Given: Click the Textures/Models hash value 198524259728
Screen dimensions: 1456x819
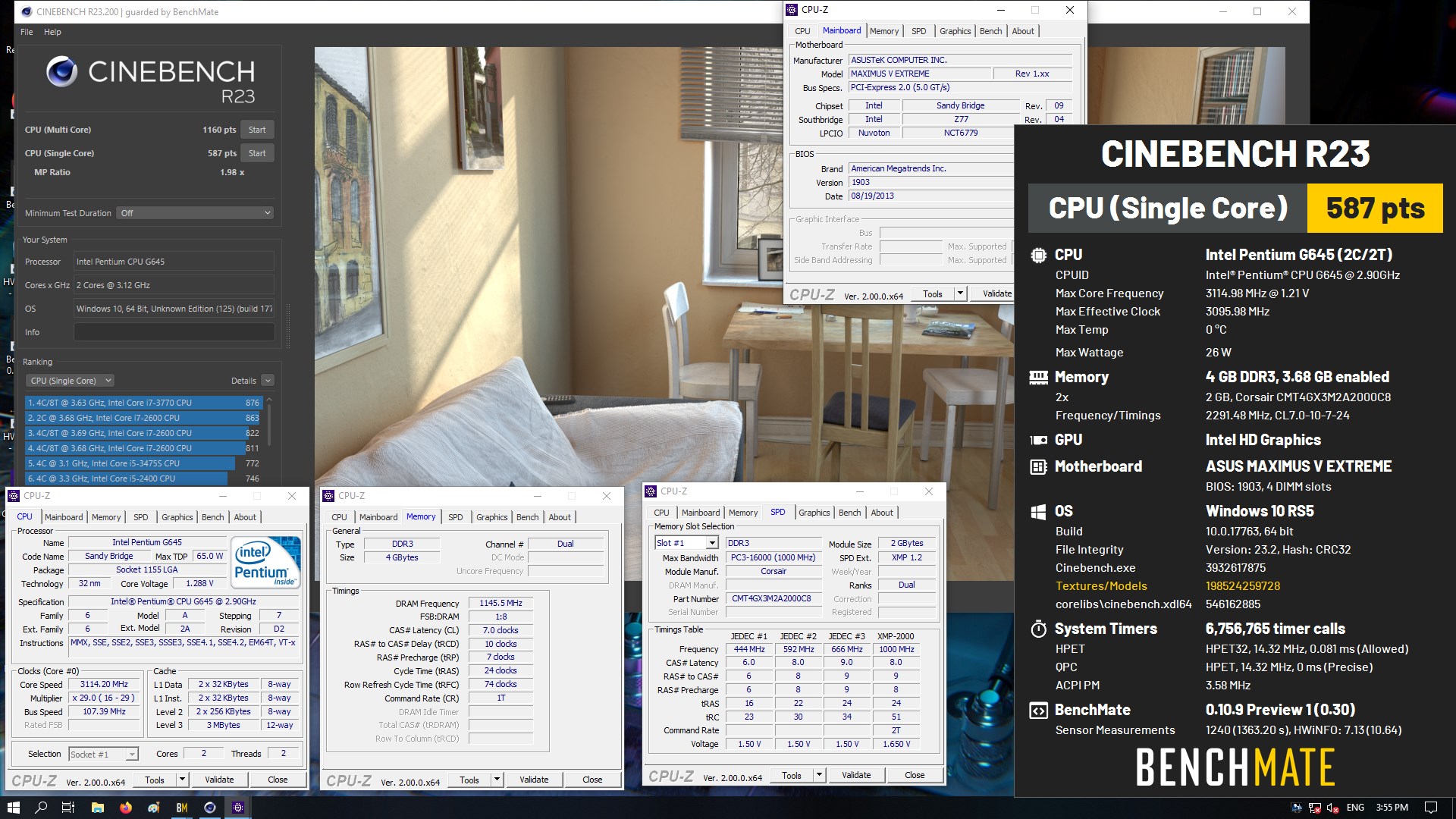Looking at the screenshot, I should tap(1243, 586).
